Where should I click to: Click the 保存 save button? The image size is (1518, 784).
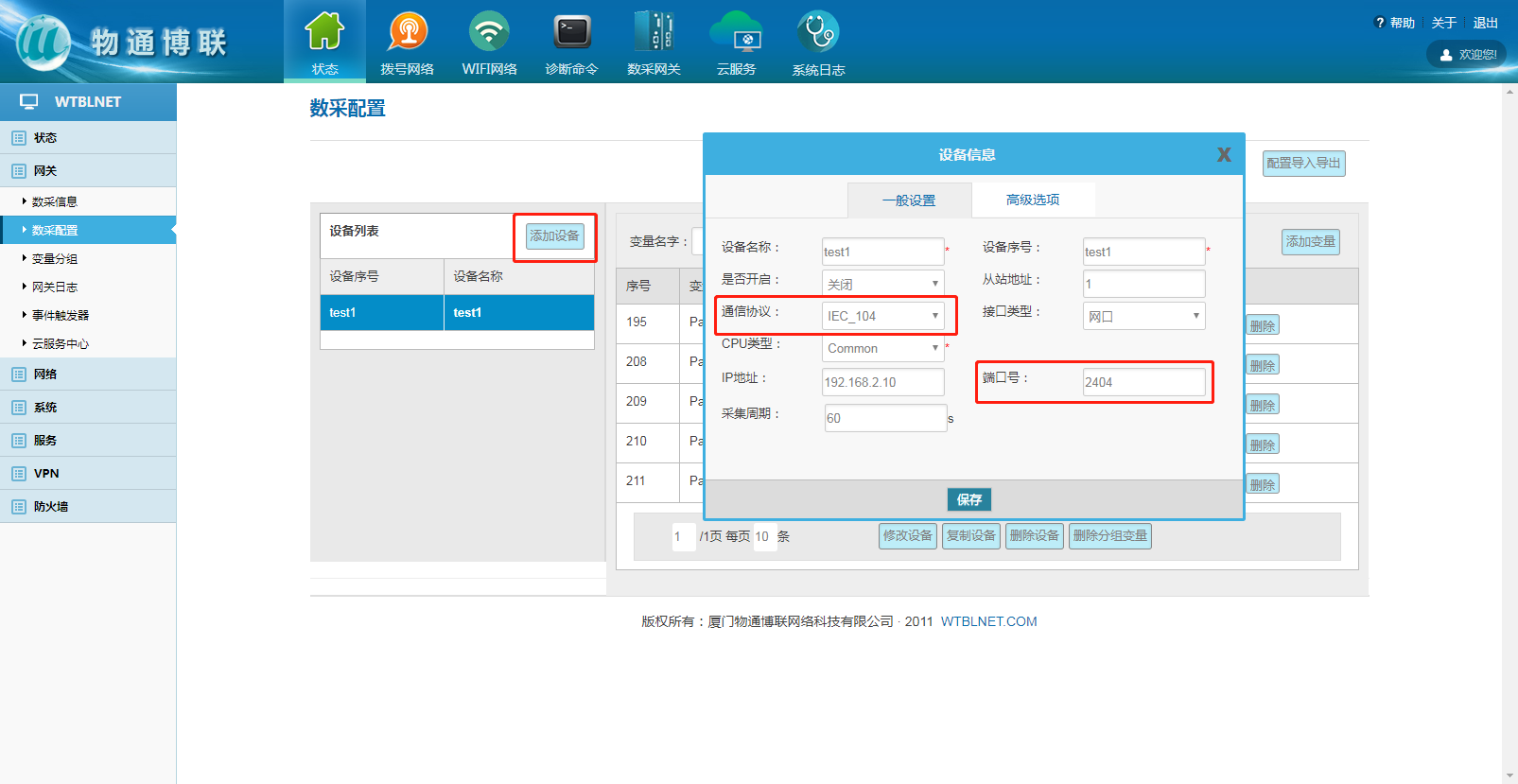[x=968, y=499]
